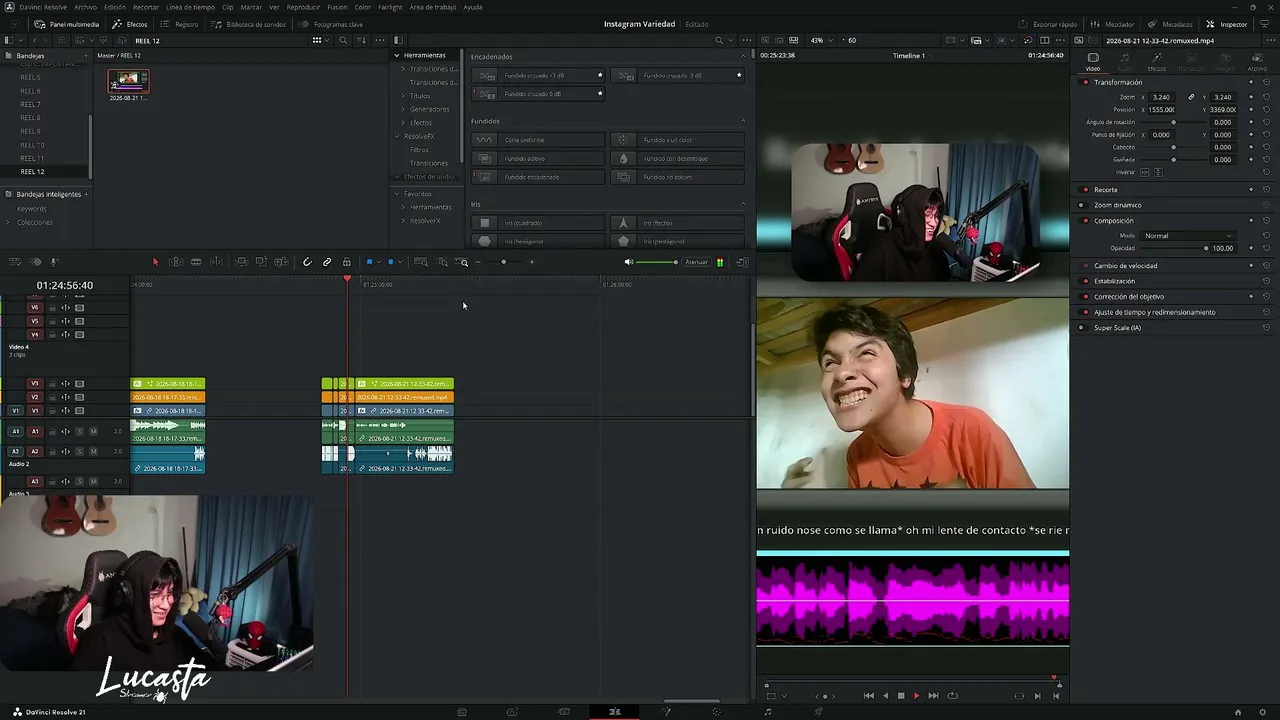
Task: Adjust the Opacidad slider
Action: coord(1176,248)
